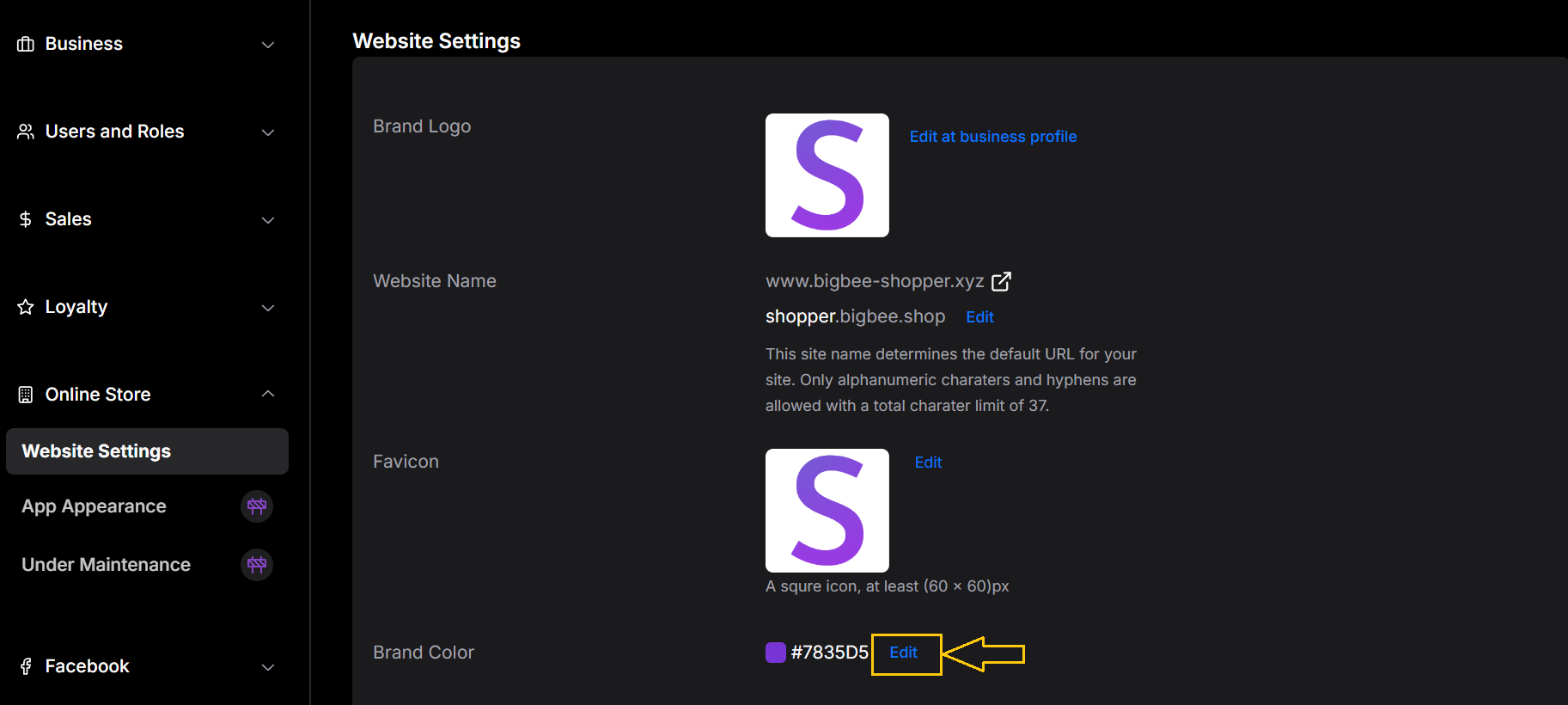The height and width of the screenshot is (705, 1568).
Task: Click the Website Name field label
Action: [x=435, y=281]
